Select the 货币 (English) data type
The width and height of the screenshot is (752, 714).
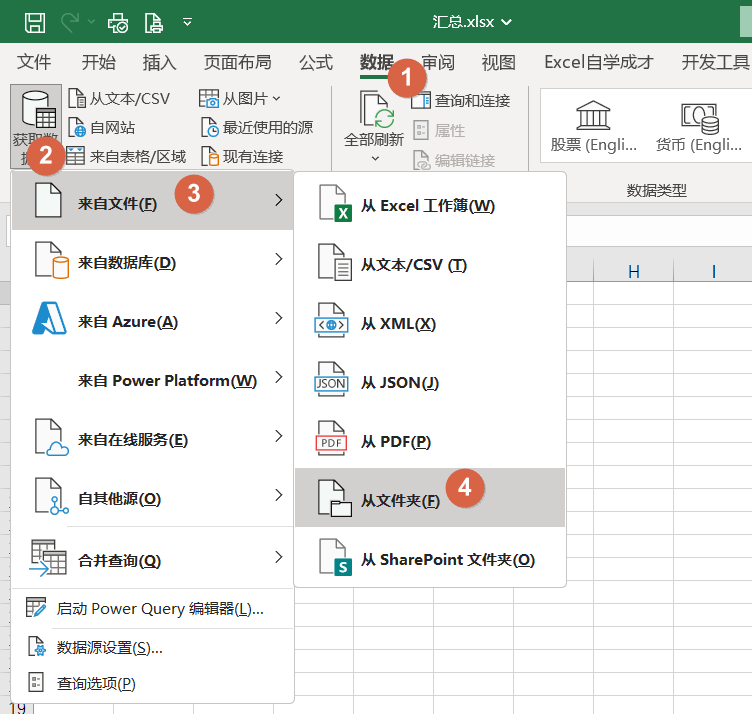tap(699, 127)
